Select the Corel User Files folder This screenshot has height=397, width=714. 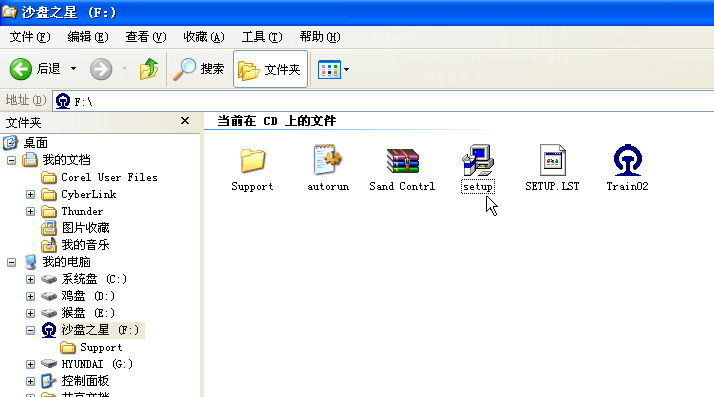[109, 177]
